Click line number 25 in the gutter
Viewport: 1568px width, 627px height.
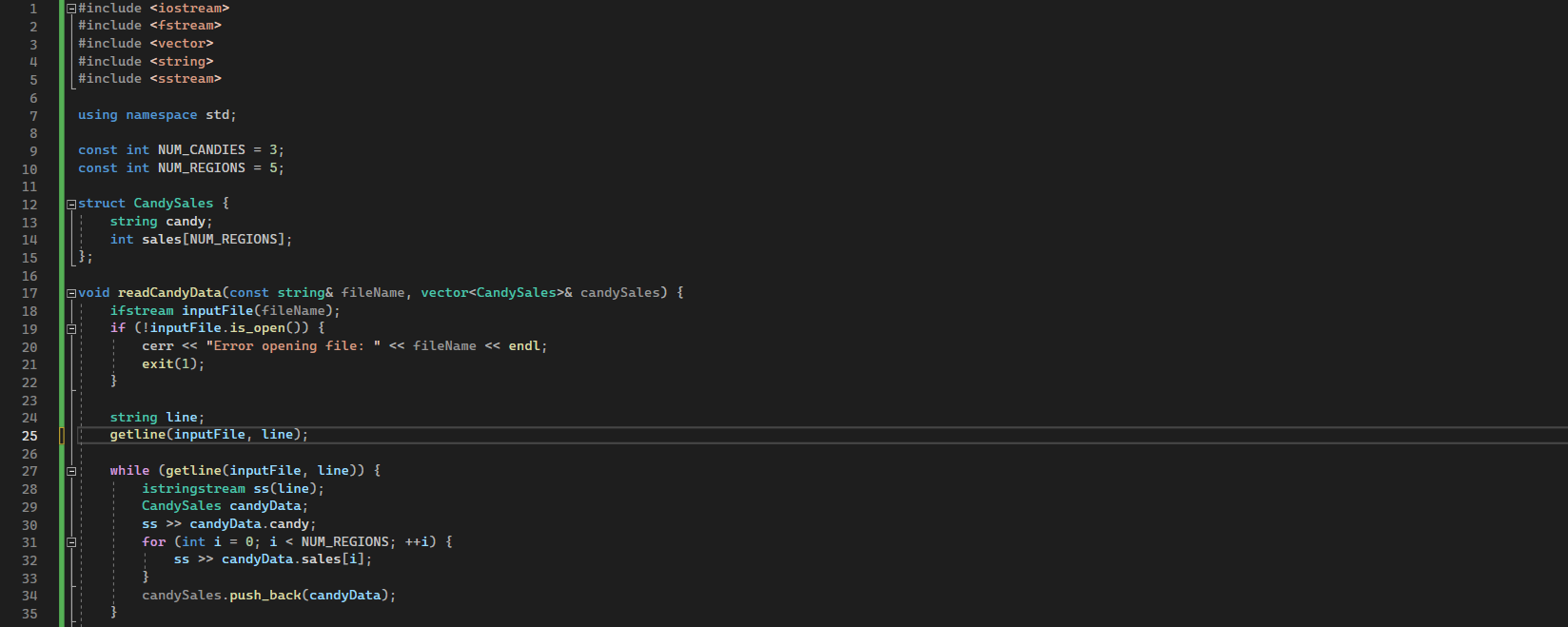pyautogui.click(x=29, y=436)
